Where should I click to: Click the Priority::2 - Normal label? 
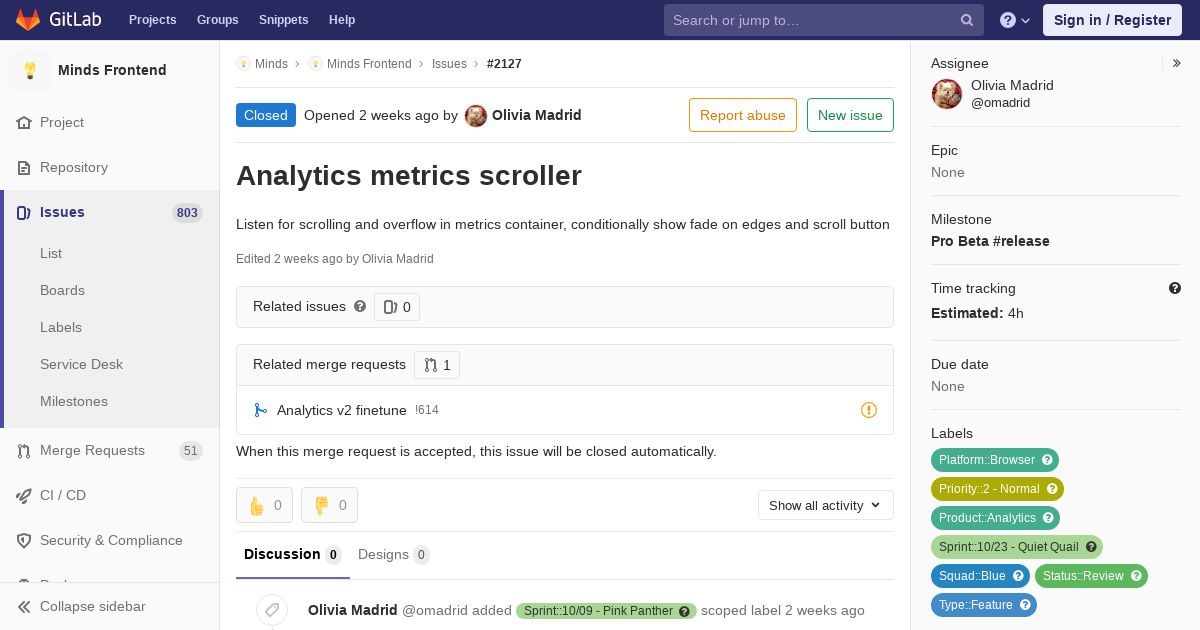[997, 489]
